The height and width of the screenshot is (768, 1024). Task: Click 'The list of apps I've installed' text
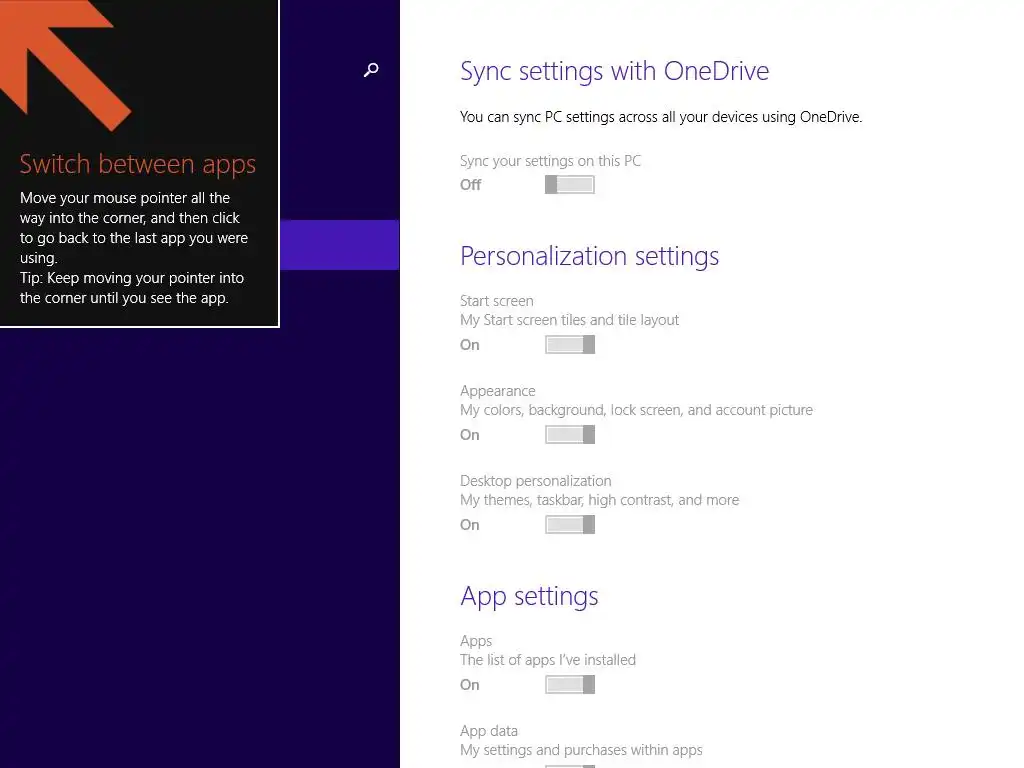tap(547, 660)
